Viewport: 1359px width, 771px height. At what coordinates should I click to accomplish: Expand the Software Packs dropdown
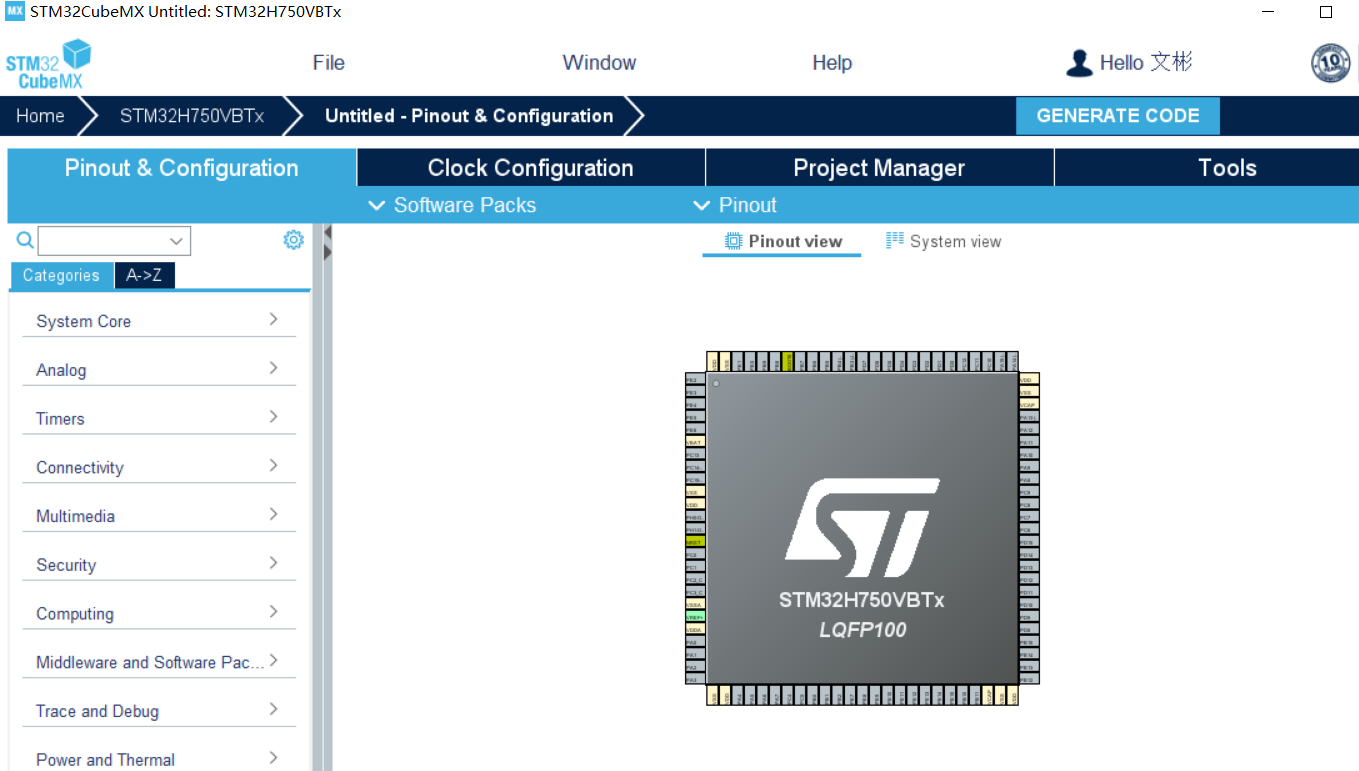tap(453, 205)
